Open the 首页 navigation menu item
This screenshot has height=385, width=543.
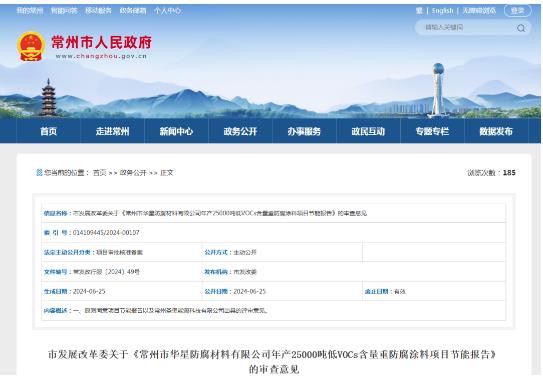click(48, 131)
